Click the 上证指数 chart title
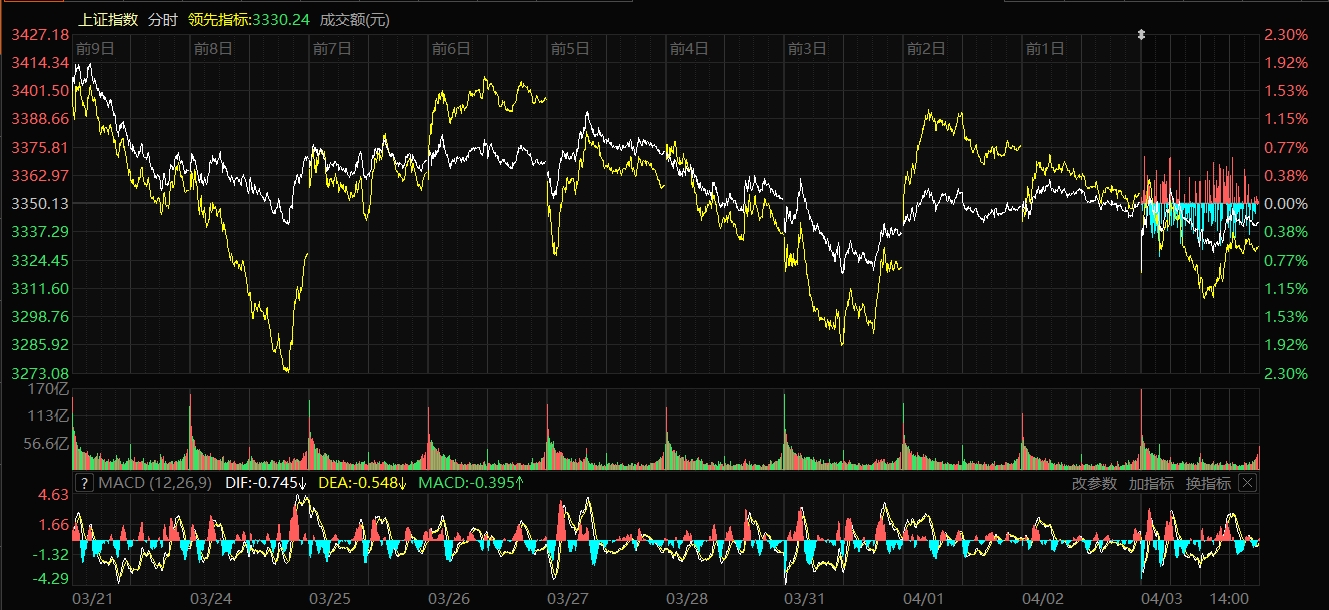Screen dimensions: 1329x610 point(108,20)
